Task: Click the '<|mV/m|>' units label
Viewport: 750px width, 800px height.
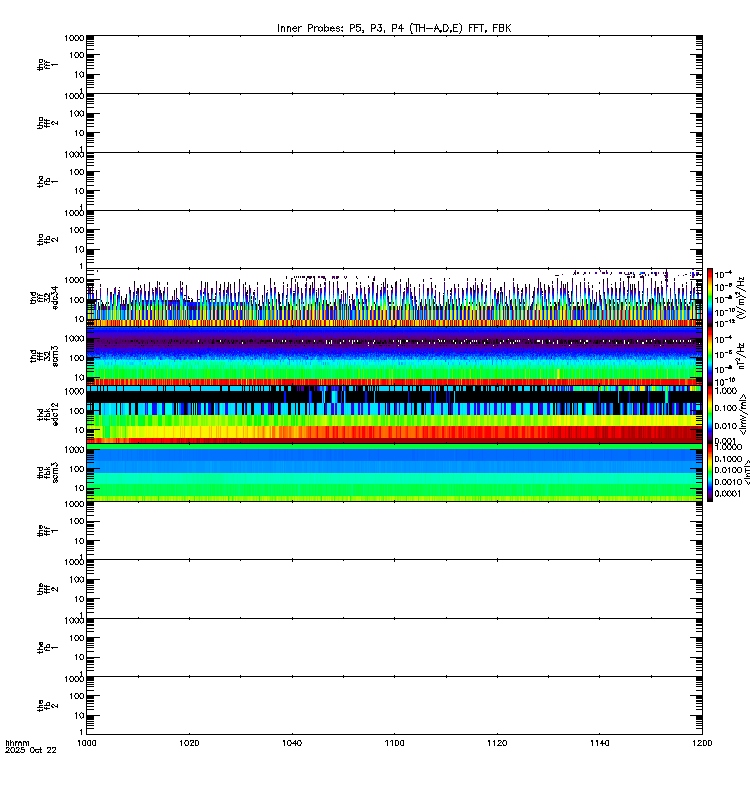Action: click(744, 414)
